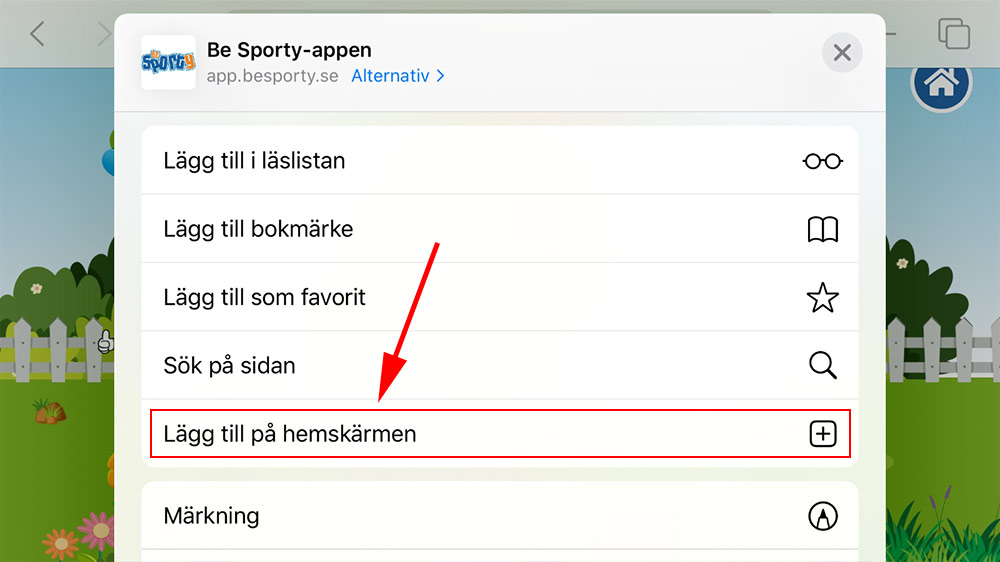Choose "Sök på sidan"
The width and height of the screenshot is (1000, 562).
pos(229,366)
